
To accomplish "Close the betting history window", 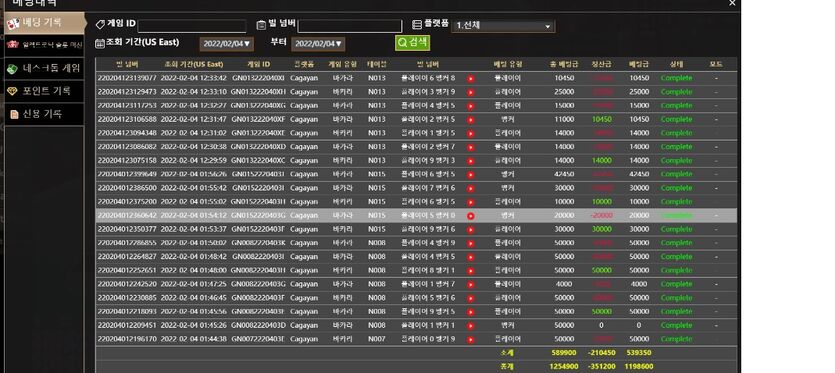I will click(x=732, y=3).
